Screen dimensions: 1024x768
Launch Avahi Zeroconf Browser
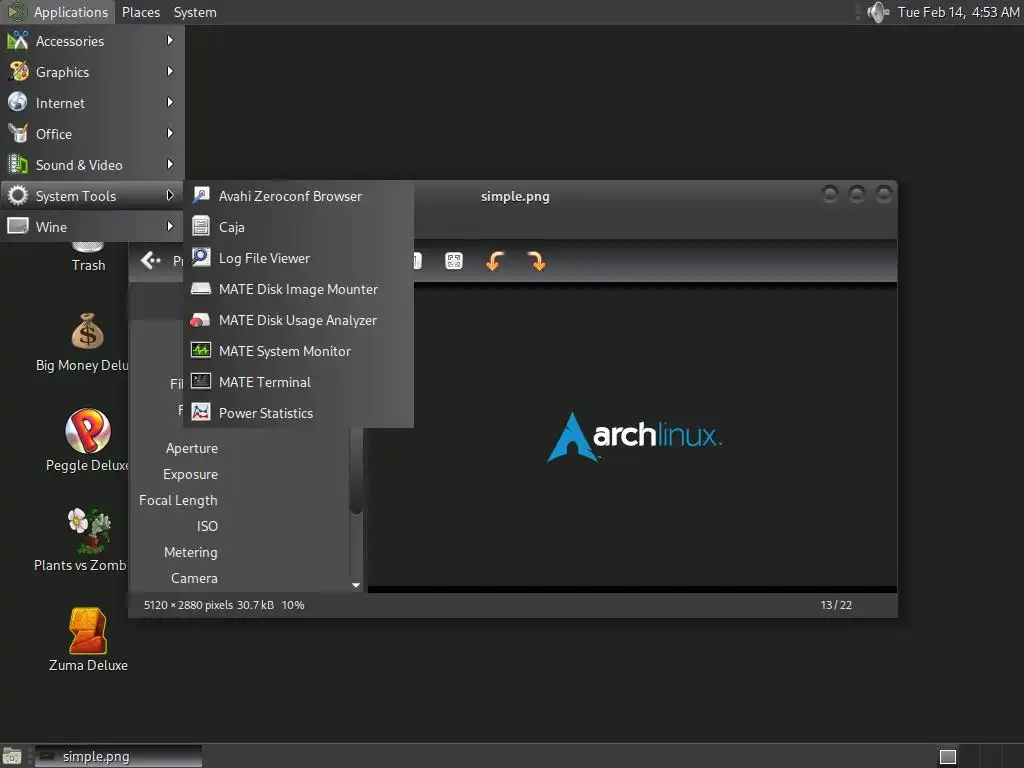299,196
